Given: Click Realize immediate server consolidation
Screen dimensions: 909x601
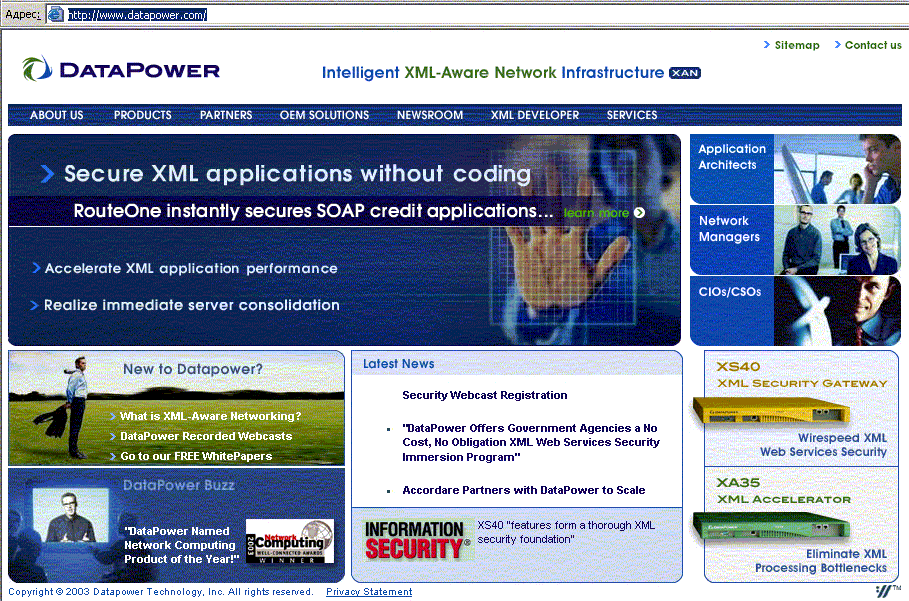Looking at the screenshot, I should [x=192, y=305].
